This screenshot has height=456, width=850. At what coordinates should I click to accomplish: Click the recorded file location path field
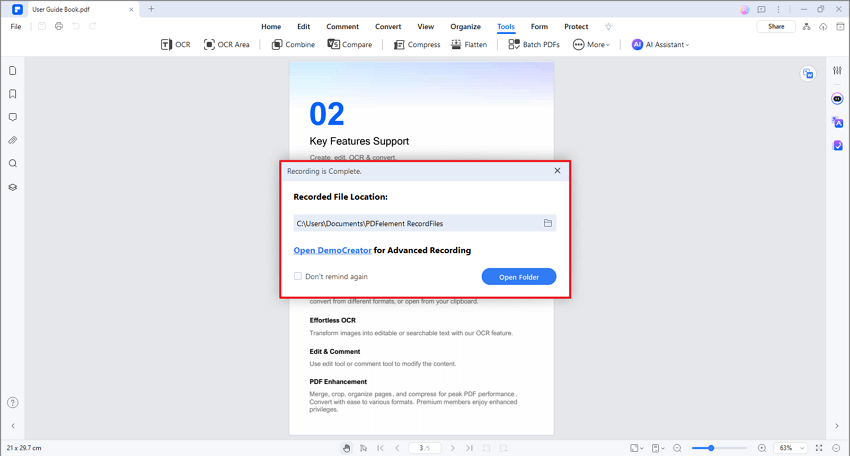point(424,223)
